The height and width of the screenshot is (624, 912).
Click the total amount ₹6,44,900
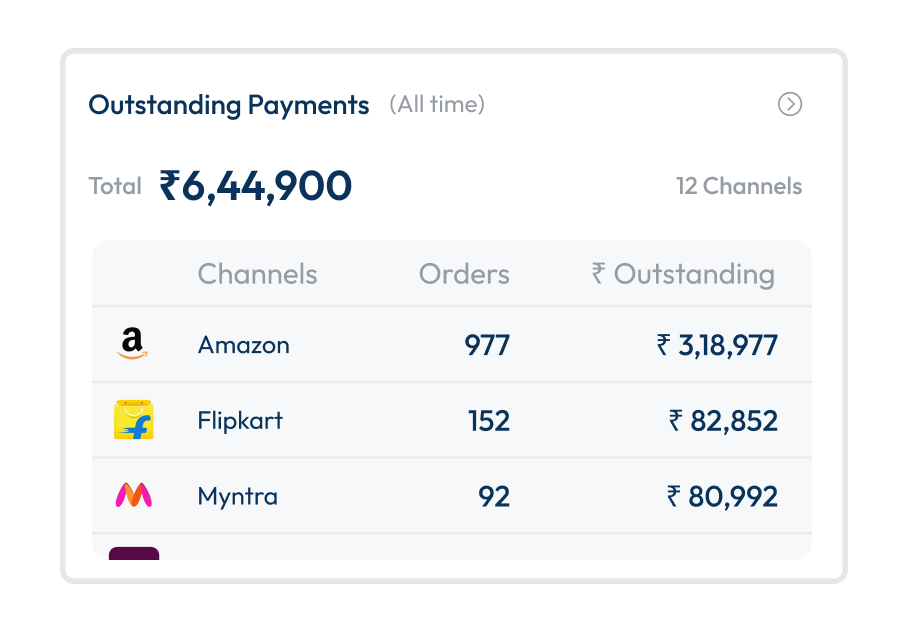(256, 186)
